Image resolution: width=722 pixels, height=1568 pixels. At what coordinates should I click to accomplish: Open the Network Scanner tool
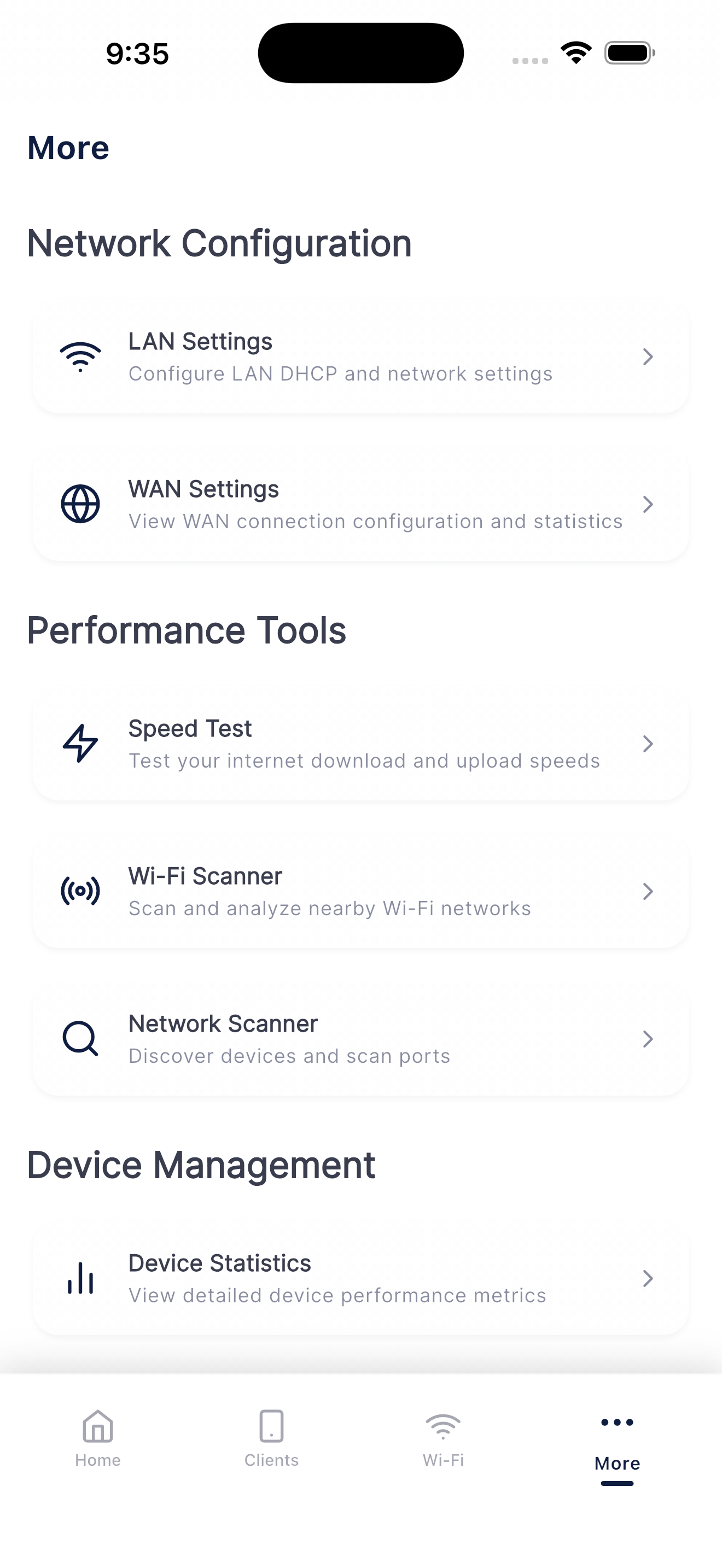tap(361, 1038)
